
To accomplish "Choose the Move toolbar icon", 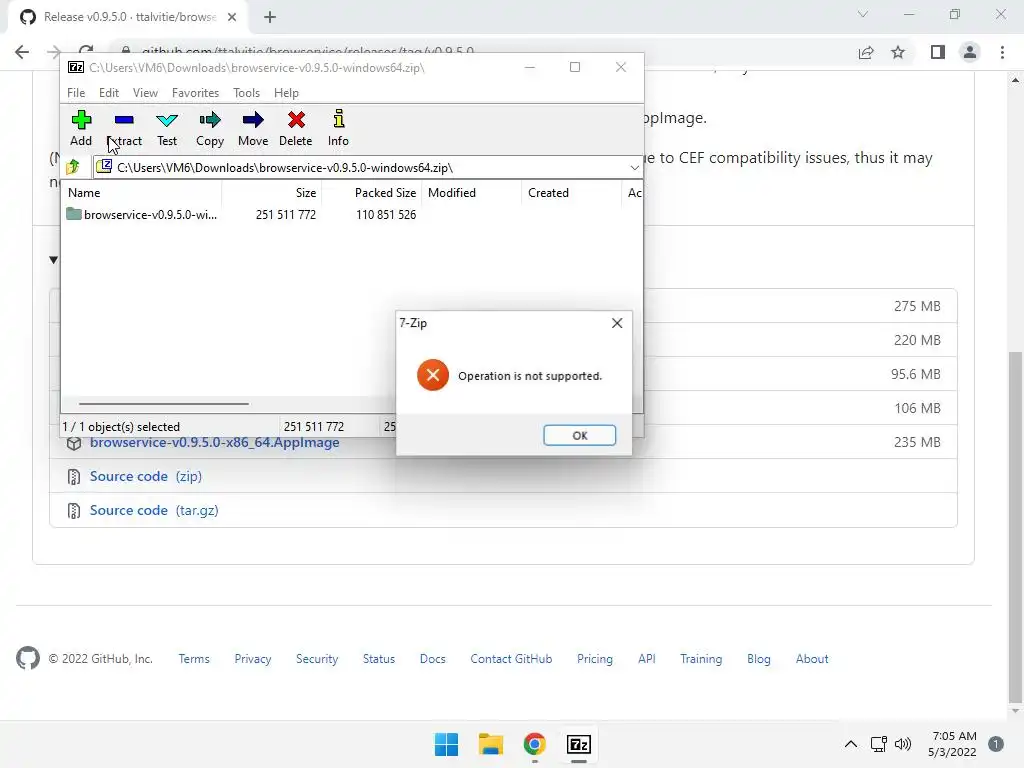I will point(253,120).
